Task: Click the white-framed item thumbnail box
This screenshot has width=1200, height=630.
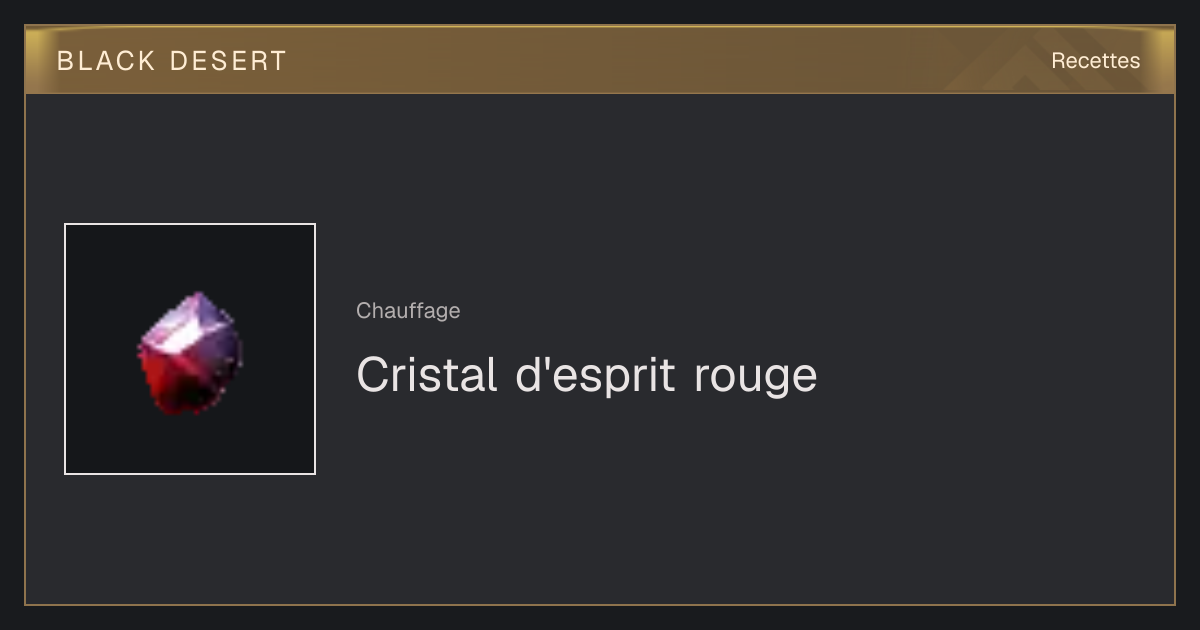Action: tap(190, 349)
